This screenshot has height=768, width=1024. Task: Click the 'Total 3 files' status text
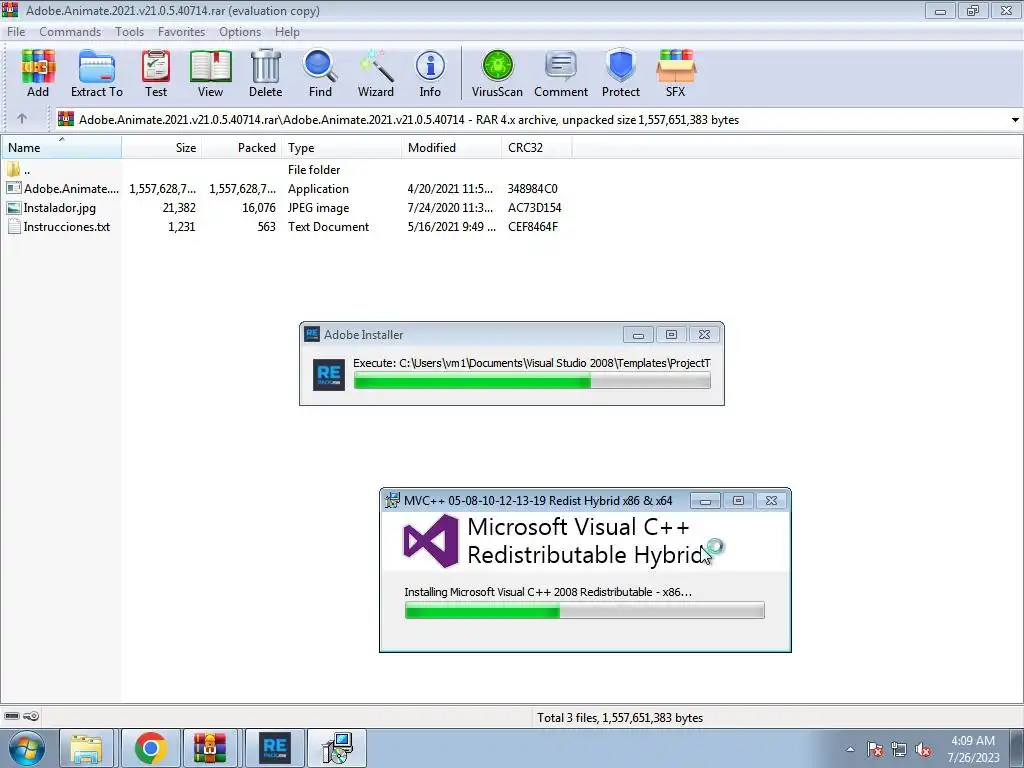[x=620, y=717]
